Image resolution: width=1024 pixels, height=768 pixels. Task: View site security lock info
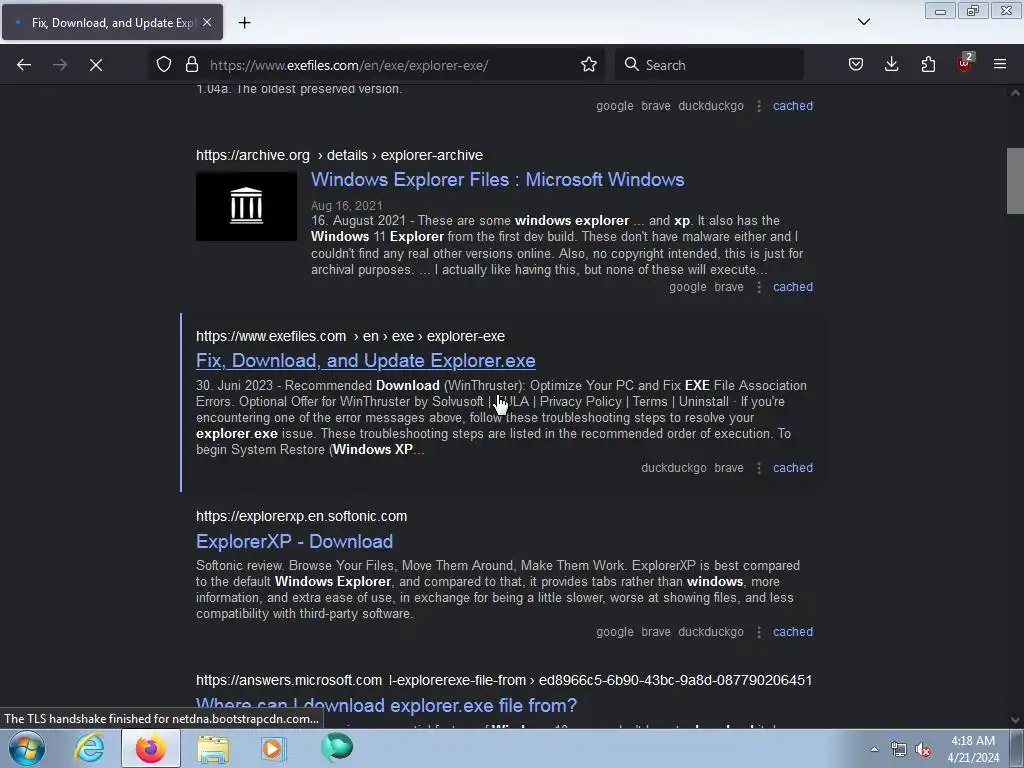pos(191,65)
